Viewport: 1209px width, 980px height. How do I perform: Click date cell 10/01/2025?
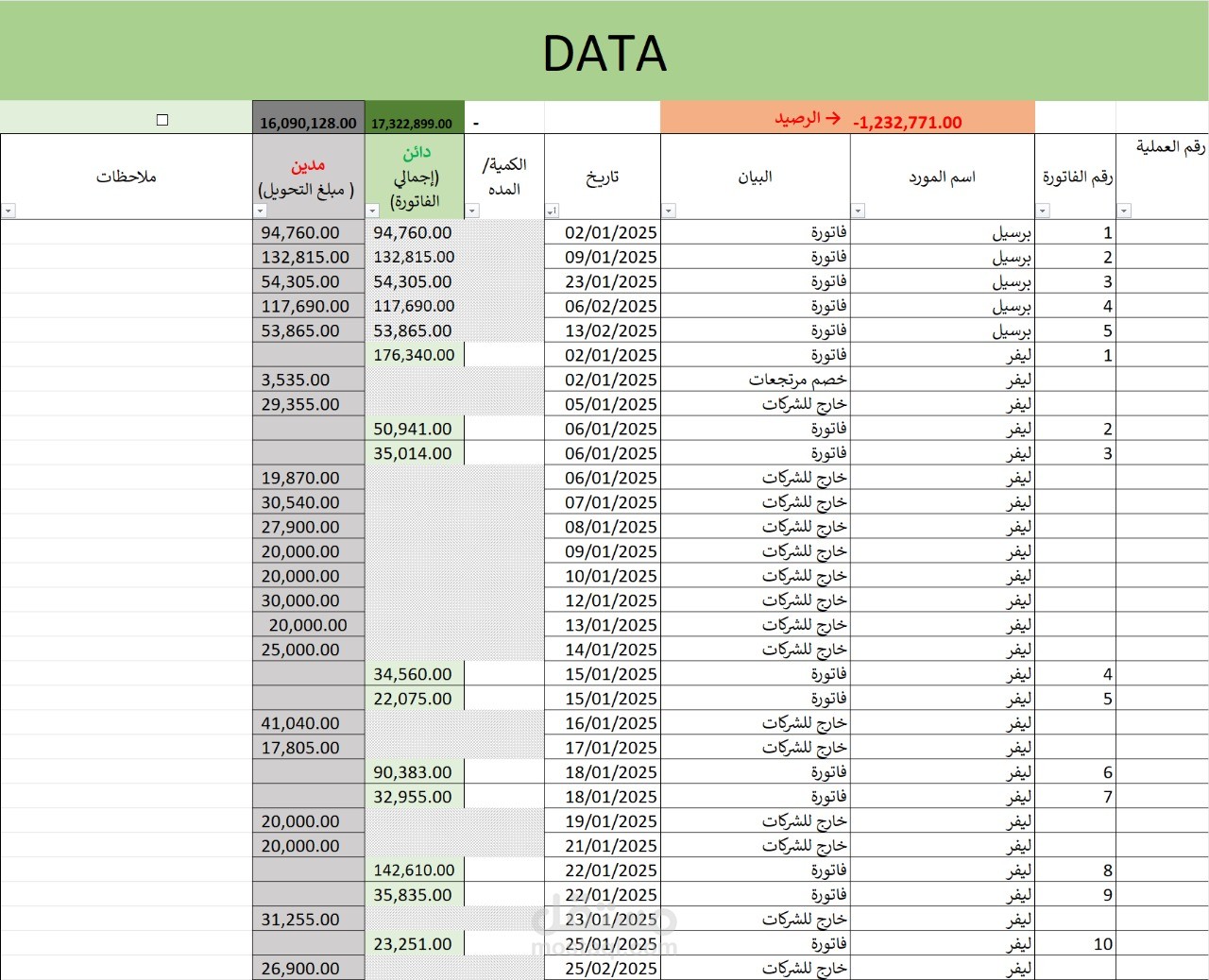click(603, 576)
